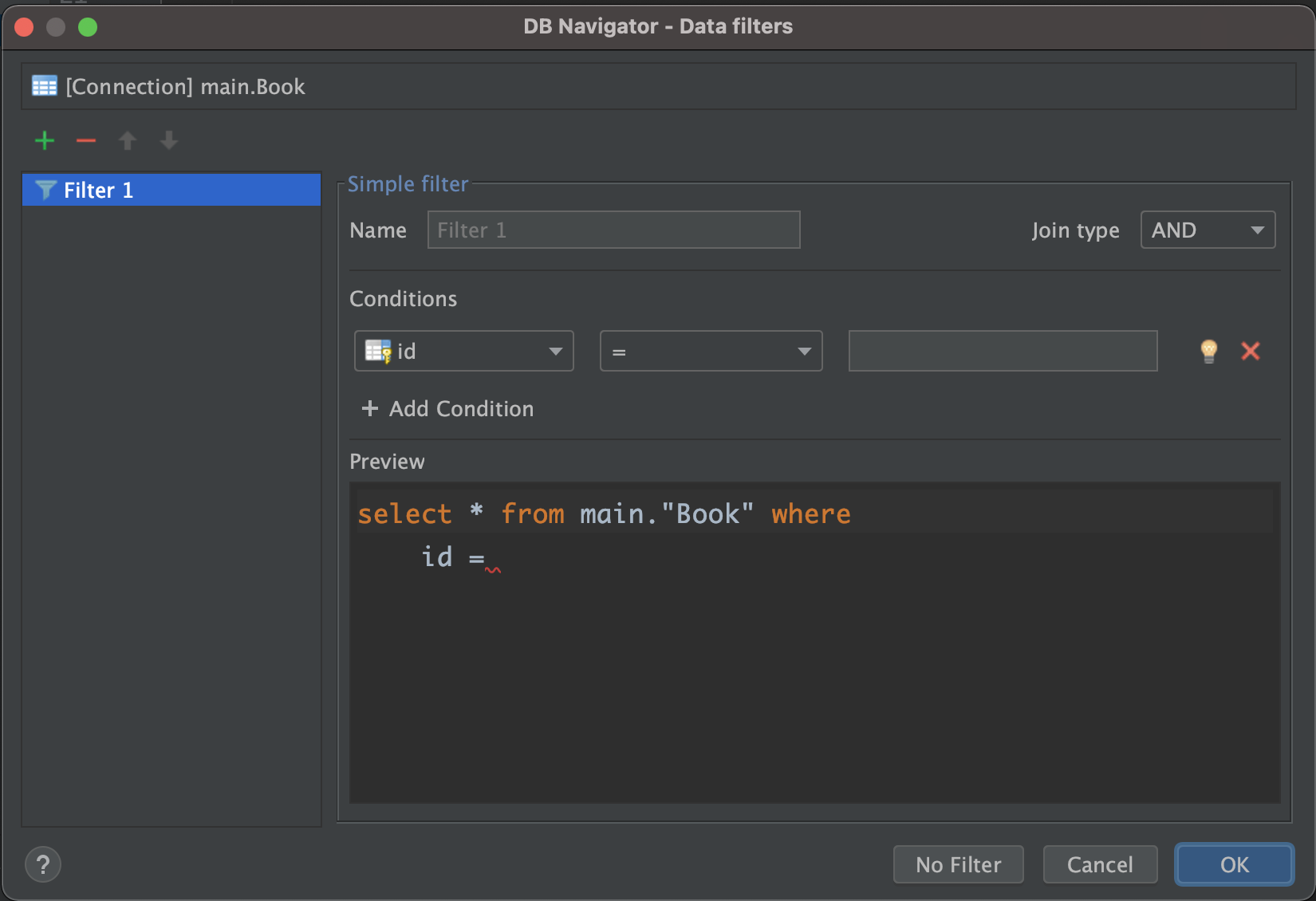The height and width of the screenshot is (901, 1316).
Task: Click Add Condition
Action: coord(447,409)
